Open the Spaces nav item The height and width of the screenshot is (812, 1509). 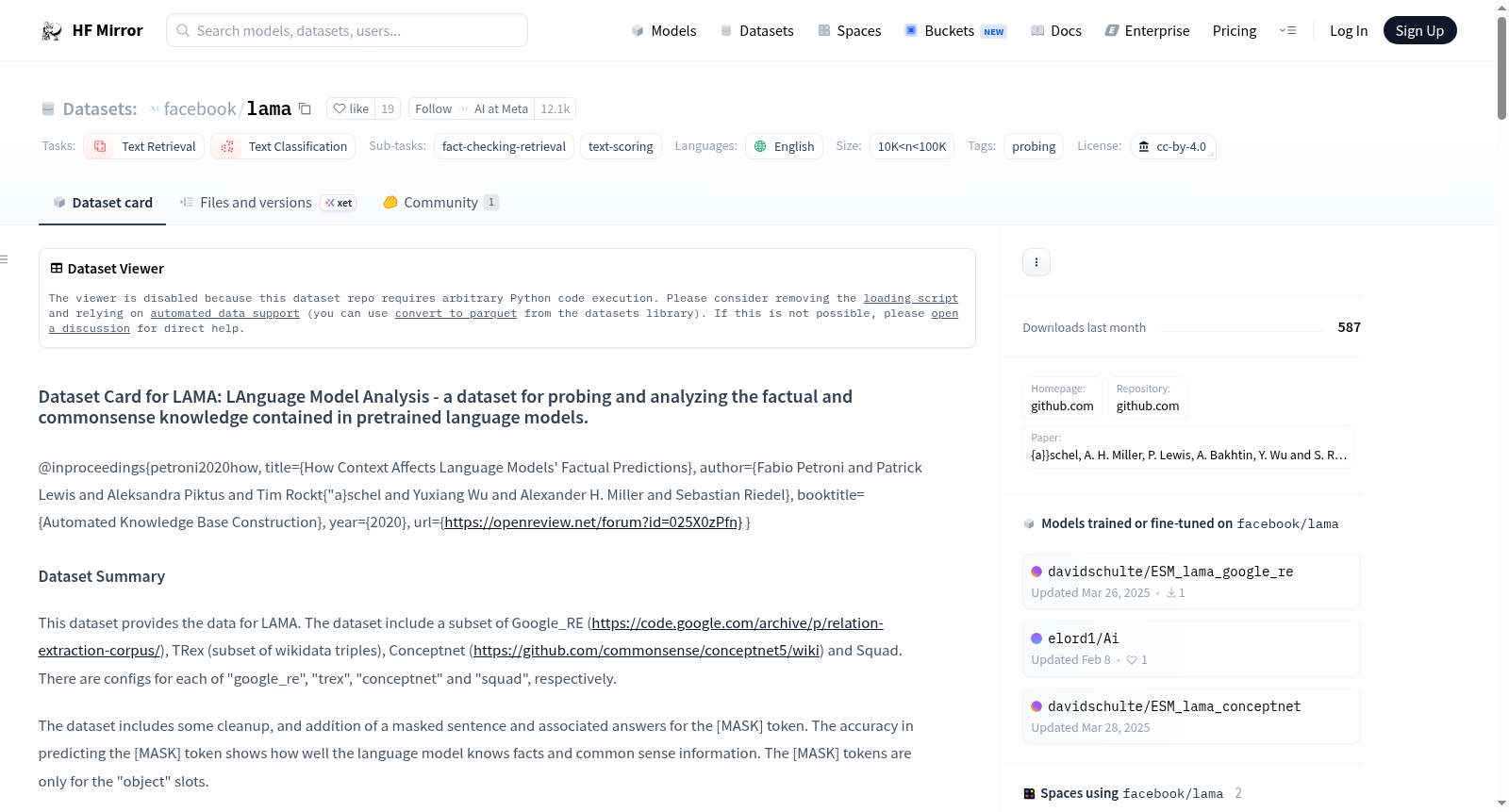850,30
